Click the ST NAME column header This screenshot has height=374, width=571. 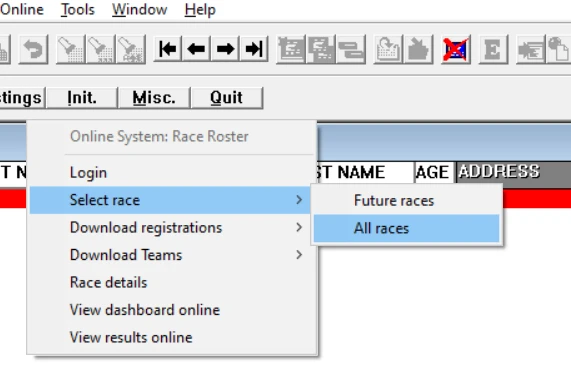(x=365, y=172)
